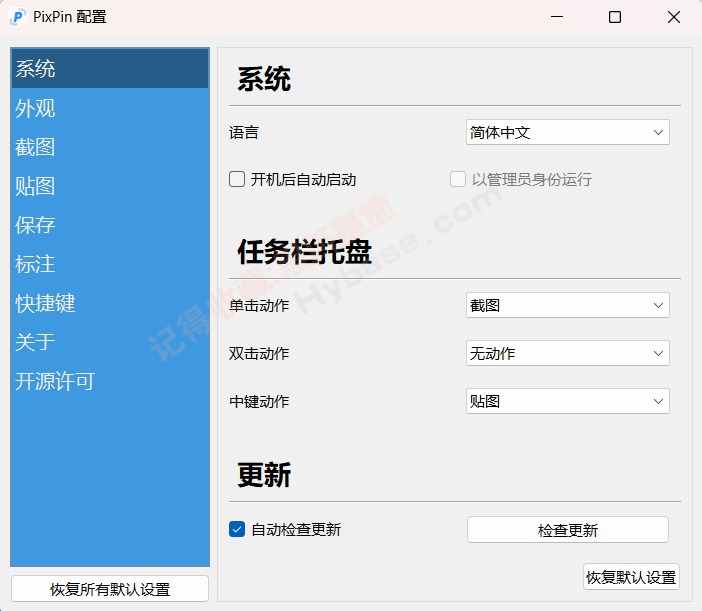Open the 语言 dropdown showing 简体中文

coord(568,132)
